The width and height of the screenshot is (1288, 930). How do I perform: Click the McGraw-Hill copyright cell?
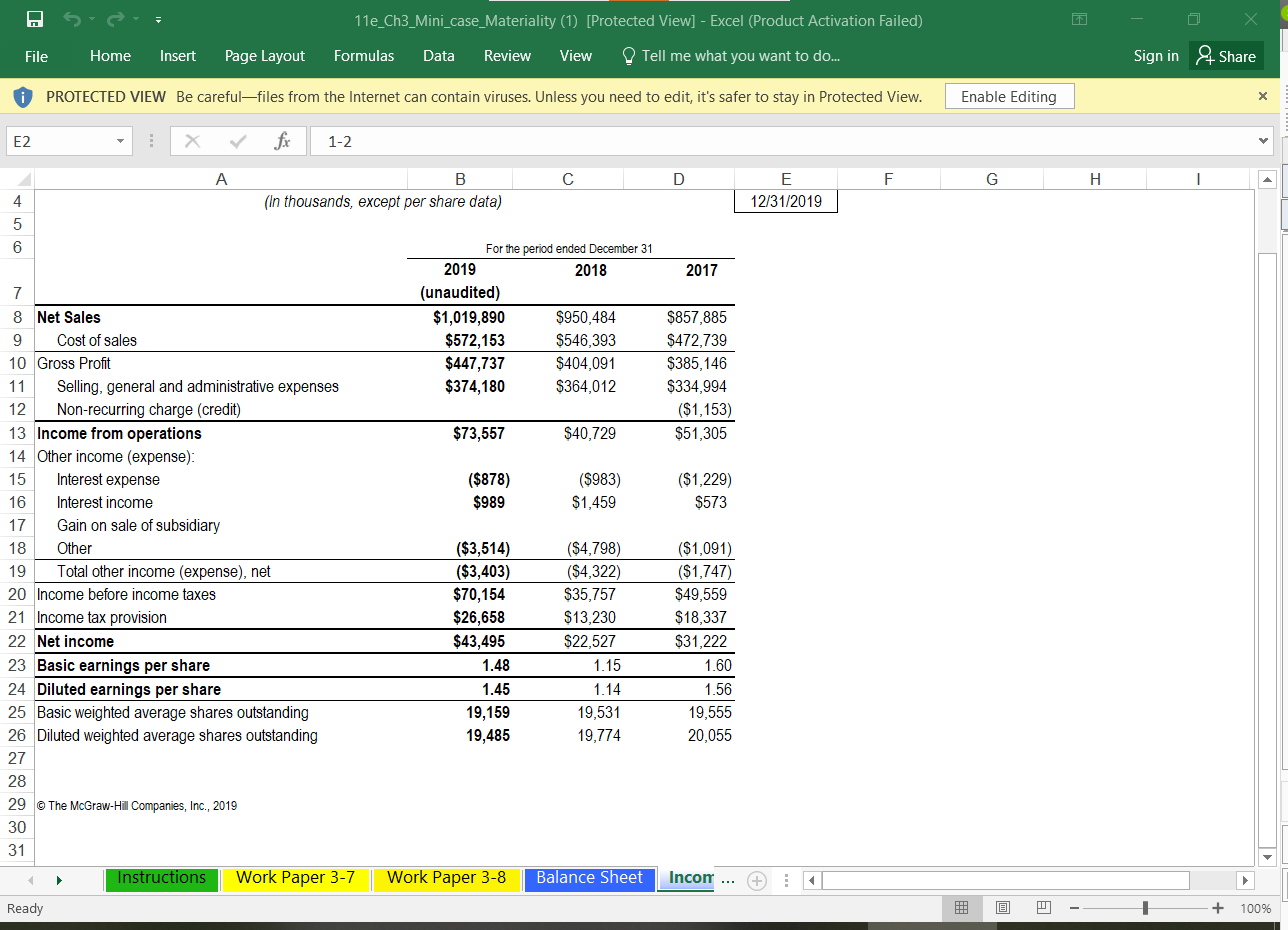click(221, 805)
